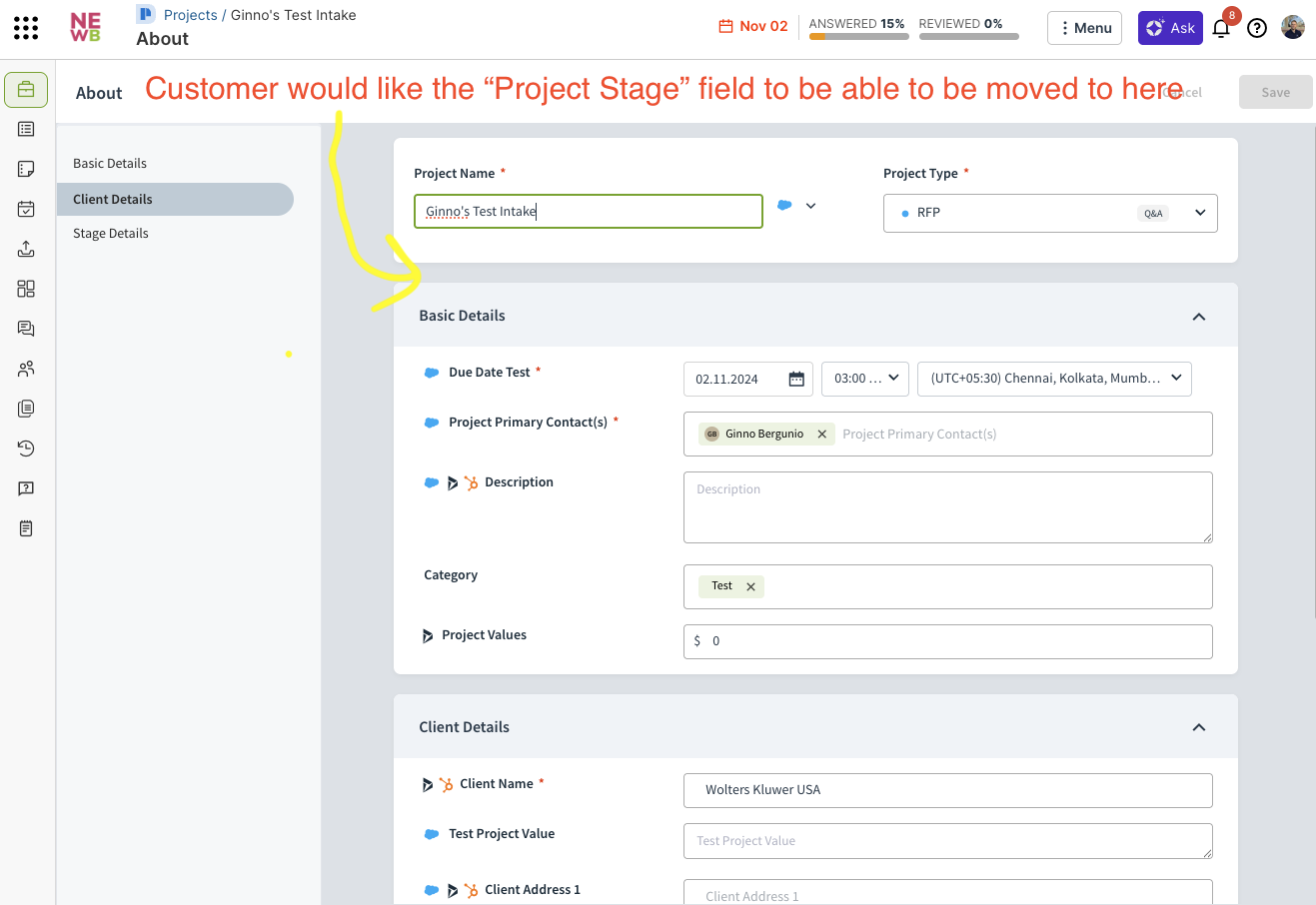
Task: Remove the Ginno Bergunio contact chip
Action: point(821,435)
